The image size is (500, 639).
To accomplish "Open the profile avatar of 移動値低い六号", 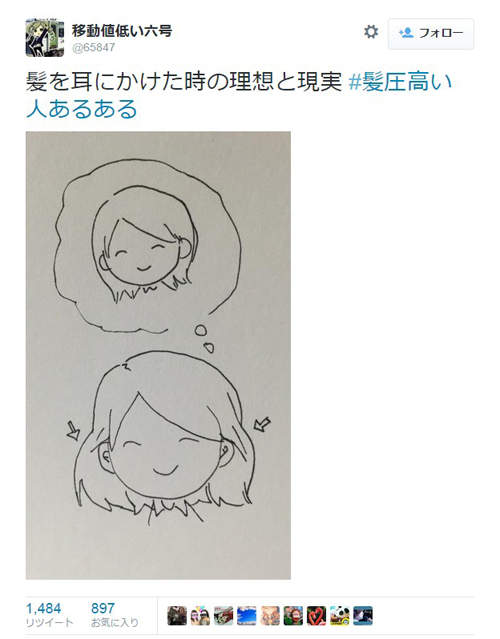I will (44, 37).
